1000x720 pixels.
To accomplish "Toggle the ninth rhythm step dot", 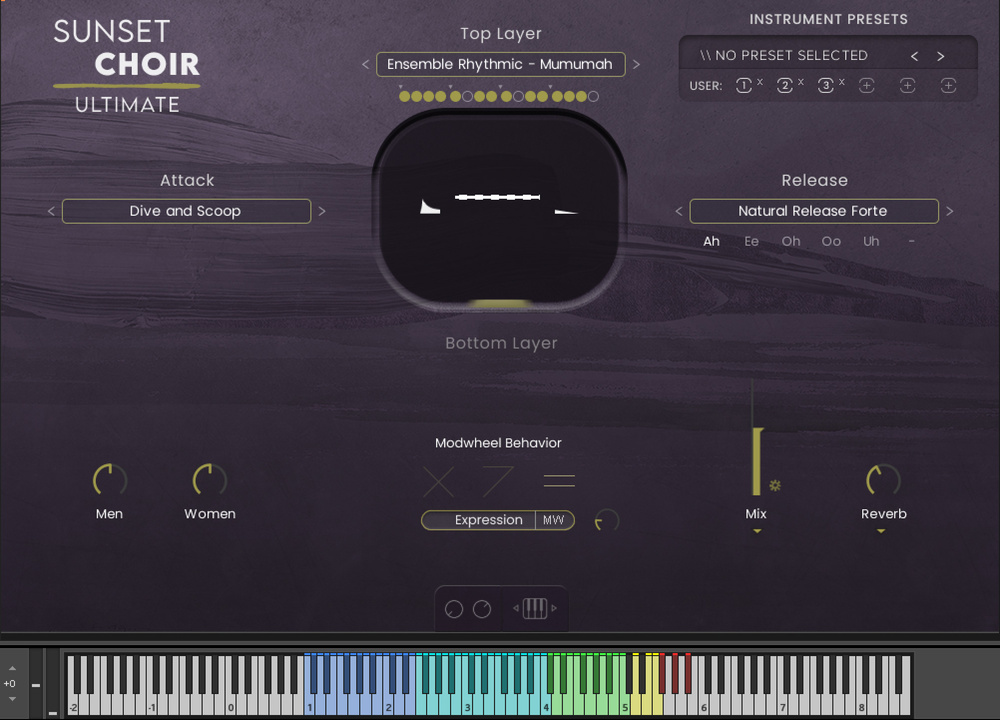I will point(506,96).
